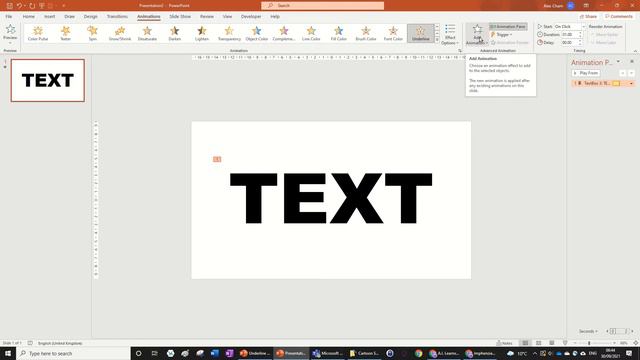Screen dimensions: 640x360
Task: Open the File menu
Action: (x=9, y=16)
